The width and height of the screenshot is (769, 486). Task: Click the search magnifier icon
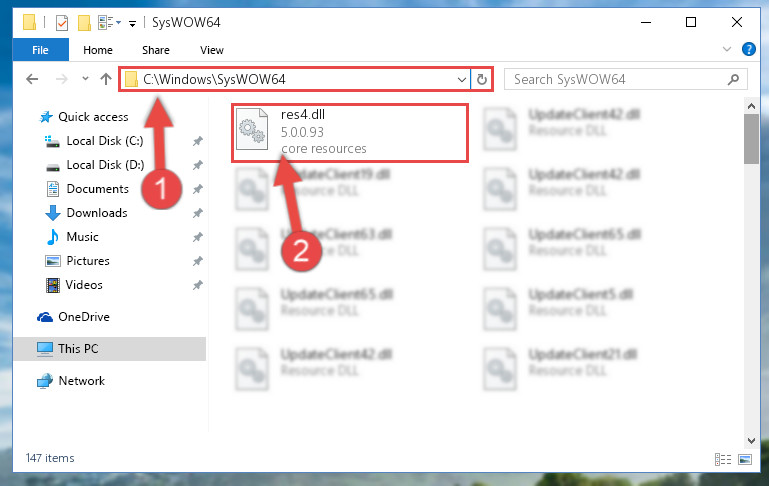click(733, 79)
